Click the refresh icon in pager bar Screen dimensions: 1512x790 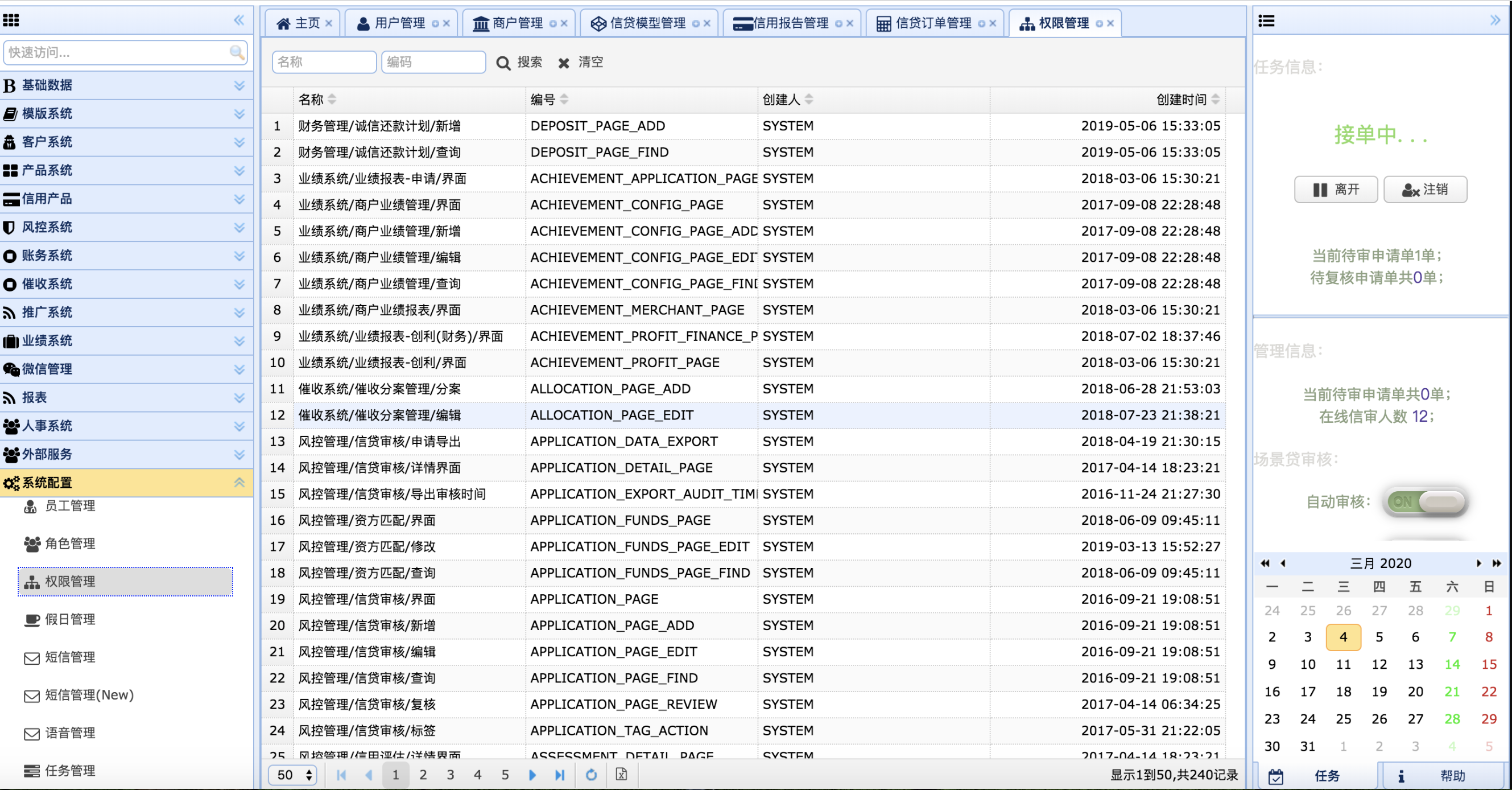(x=591, y=775)
